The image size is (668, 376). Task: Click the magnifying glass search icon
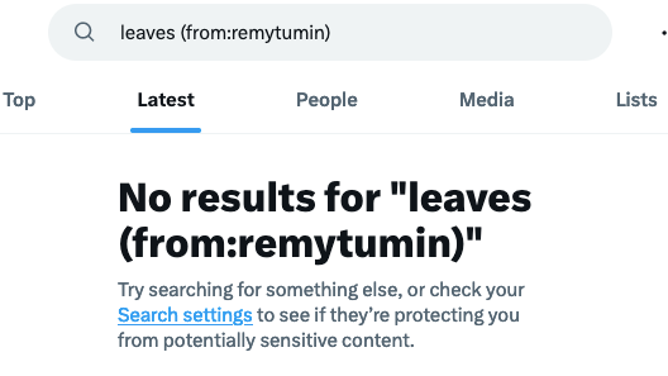click(x=84, y=32)
